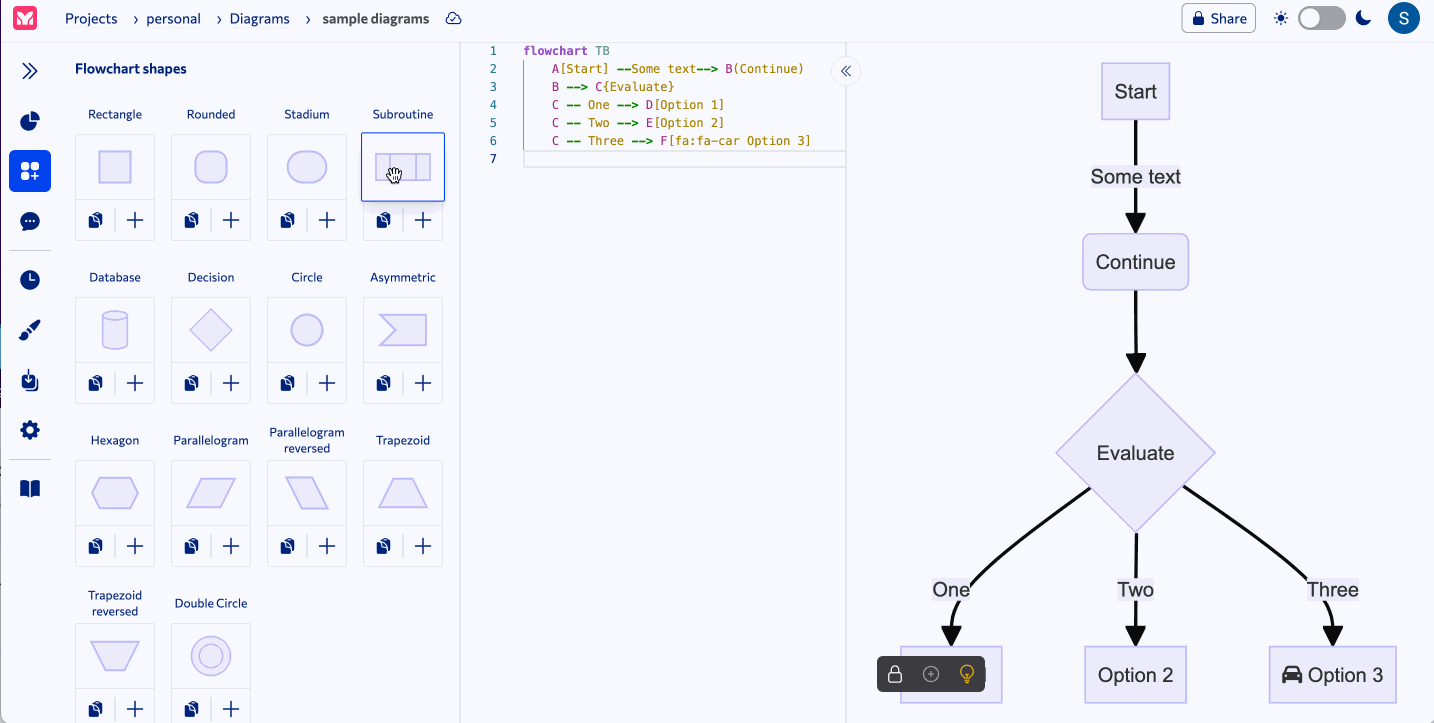Toggle the light/dark theme switch
The width and height of the screenshot is (1434, 723).
pos(1322,18)
